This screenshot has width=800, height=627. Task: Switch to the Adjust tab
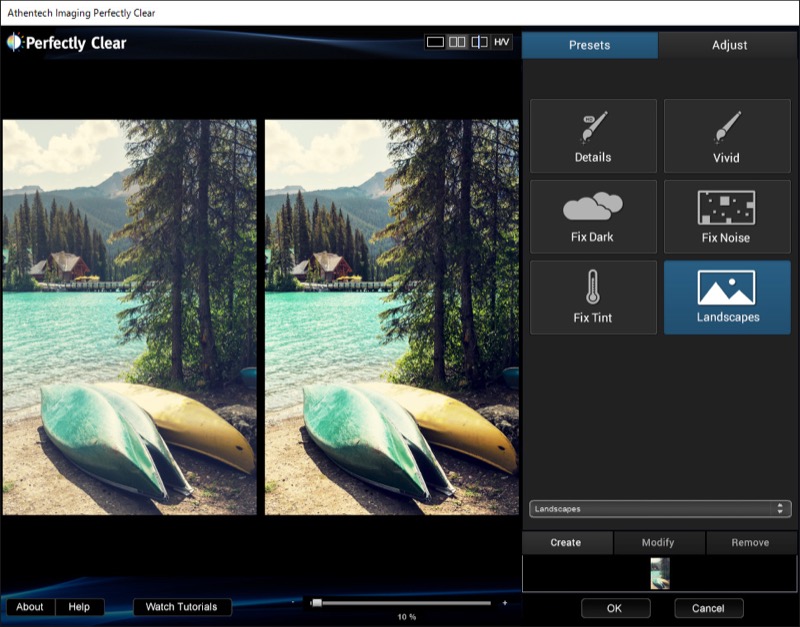729,45
